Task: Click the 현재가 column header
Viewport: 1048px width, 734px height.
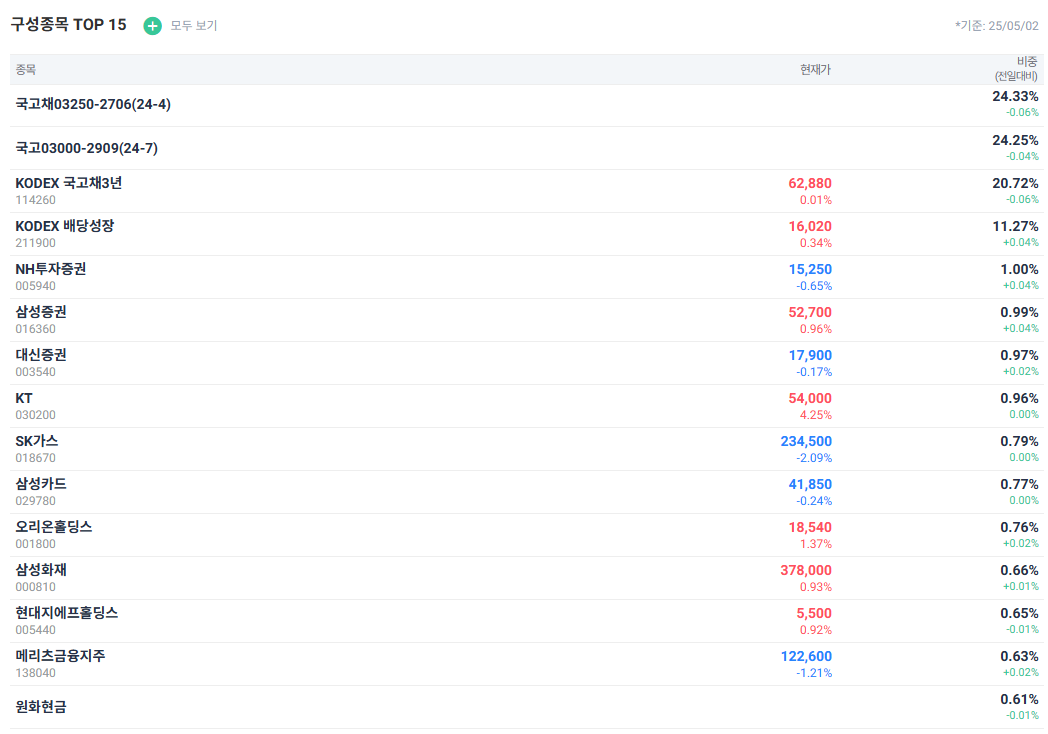Action: click(815, 70)
